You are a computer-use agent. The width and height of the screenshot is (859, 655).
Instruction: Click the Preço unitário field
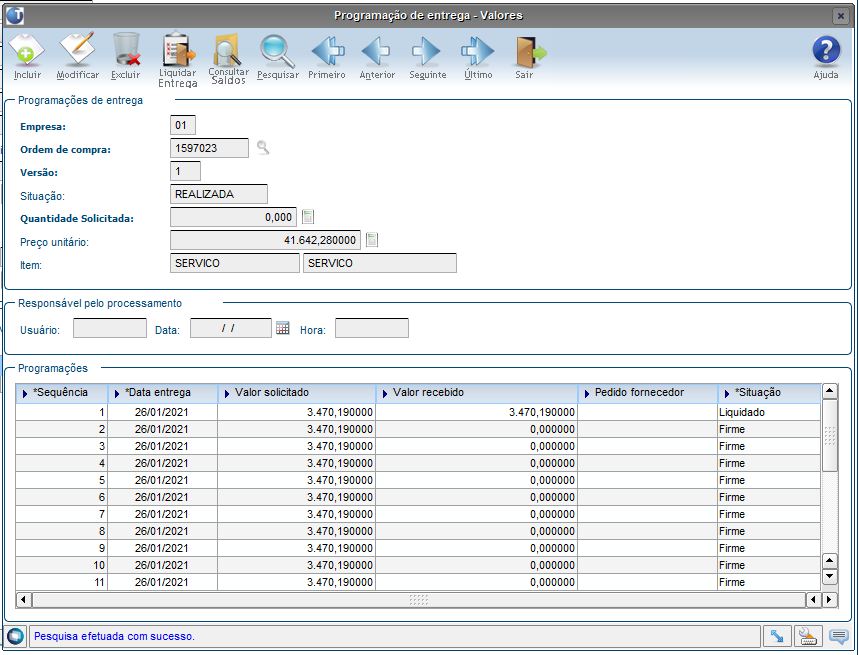265,240
